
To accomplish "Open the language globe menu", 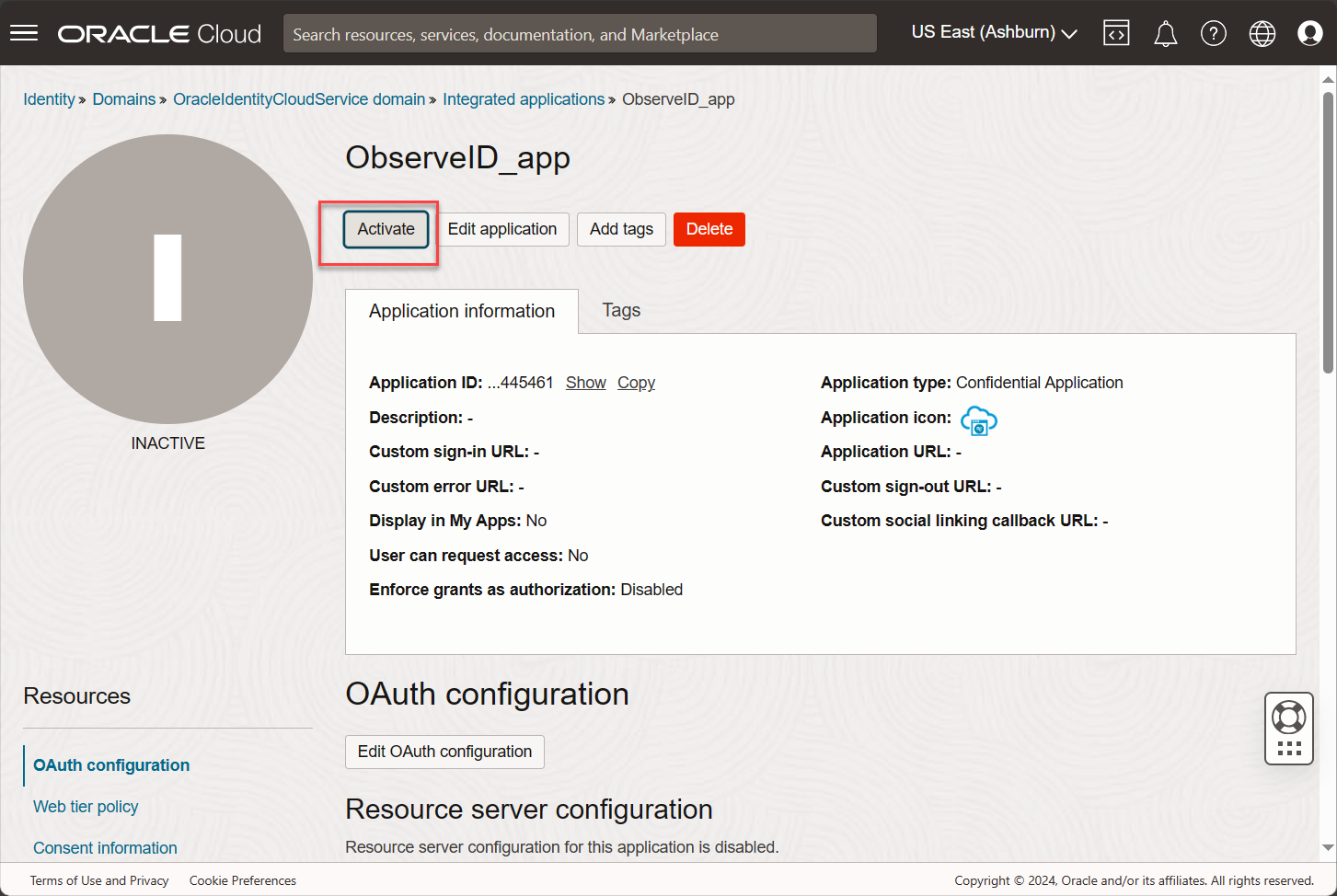I will [x=1262, y=34].
